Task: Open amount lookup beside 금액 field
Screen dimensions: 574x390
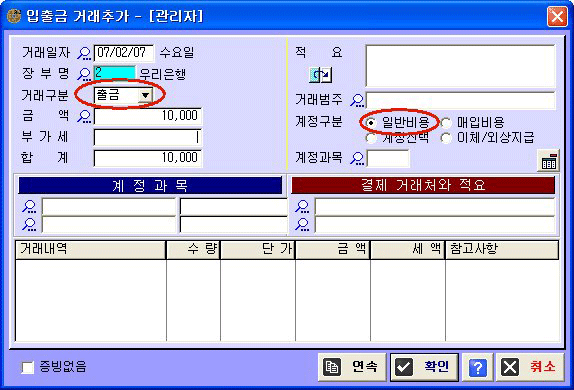Action: tap(84, 116)
